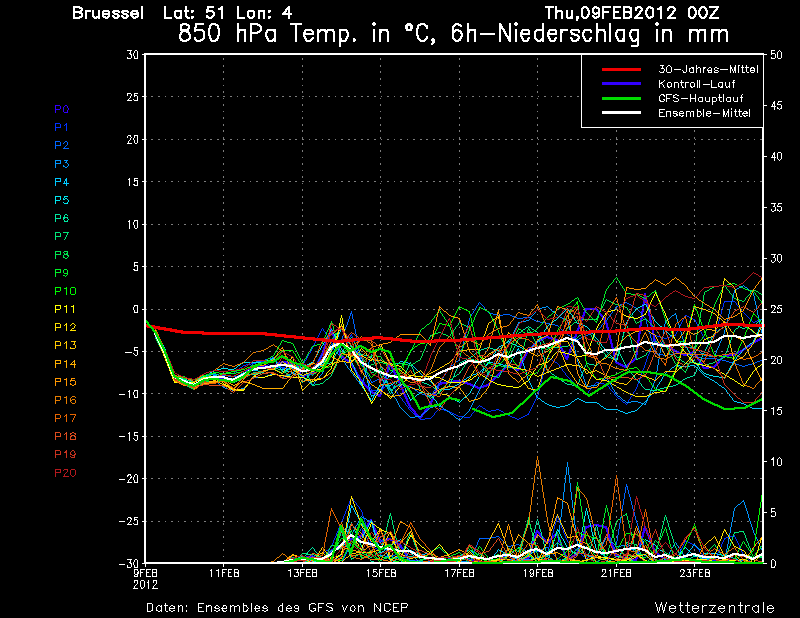The height and width of the screenshot is (618, 800).
Task: Click the 50 precipitation axis label
Action: point(776,55)
